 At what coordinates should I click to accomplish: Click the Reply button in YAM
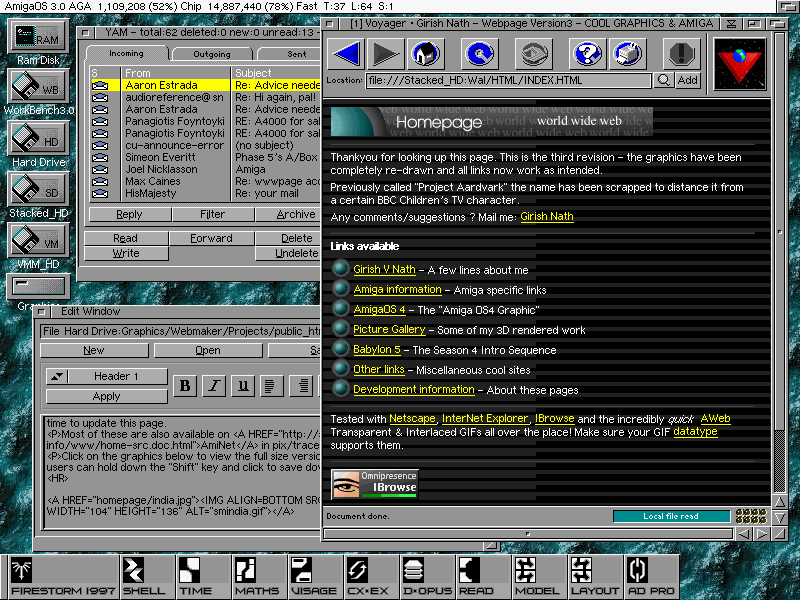129,214
